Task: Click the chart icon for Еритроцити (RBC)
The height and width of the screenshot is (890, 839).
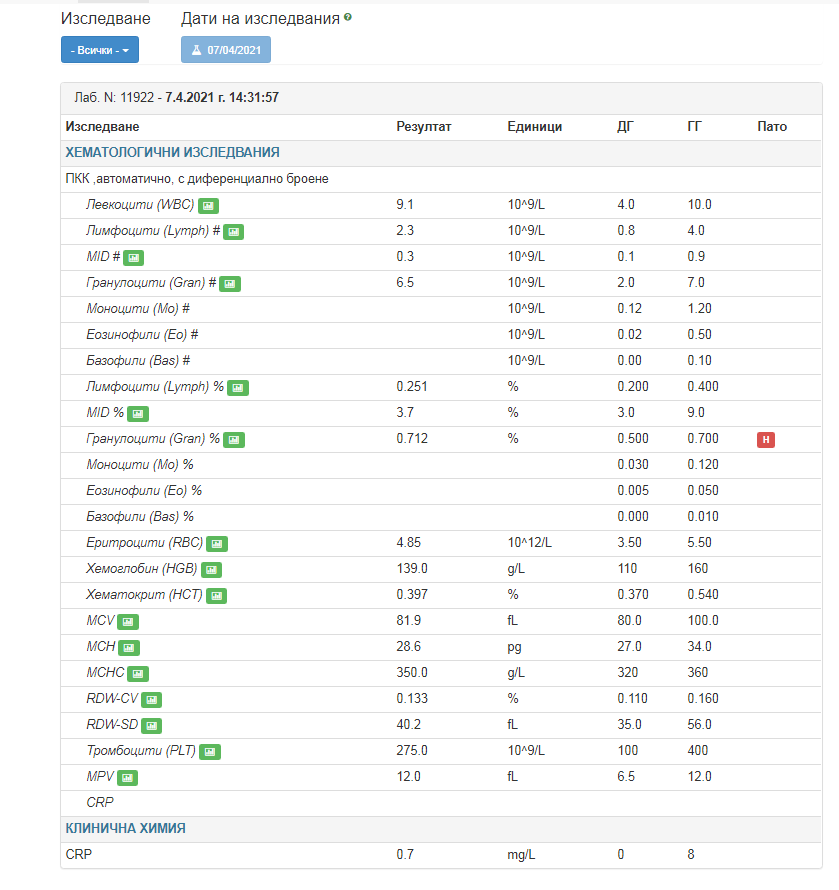Action: pyautogui.click(x=217, y=543)
